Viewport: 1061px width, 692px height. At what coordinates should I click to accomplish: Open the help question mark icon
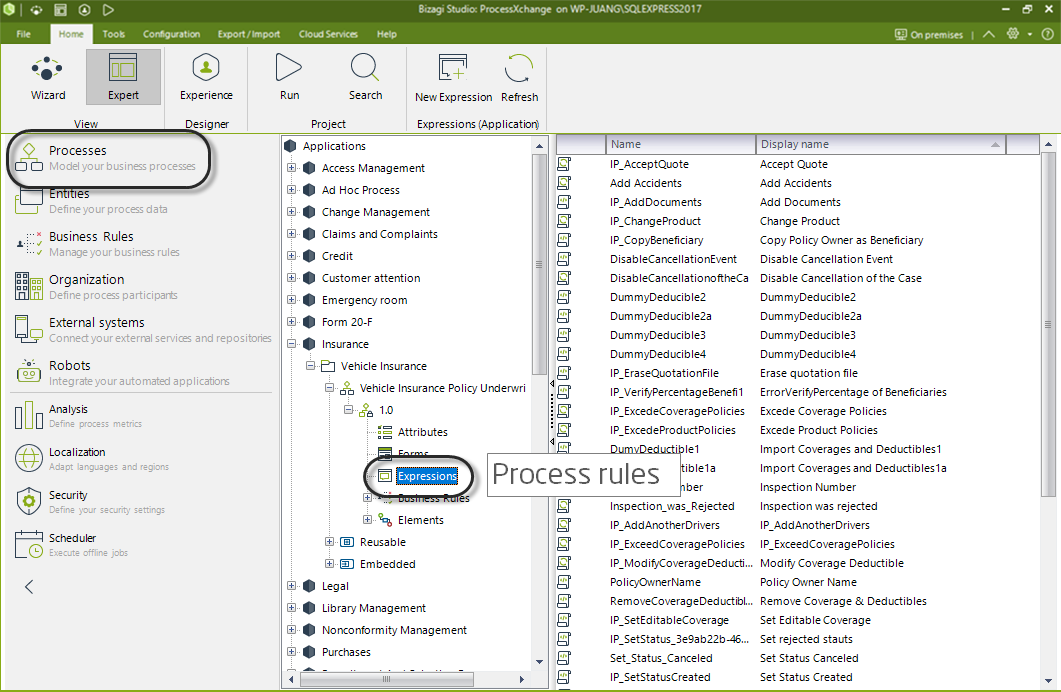[1047, 34]
